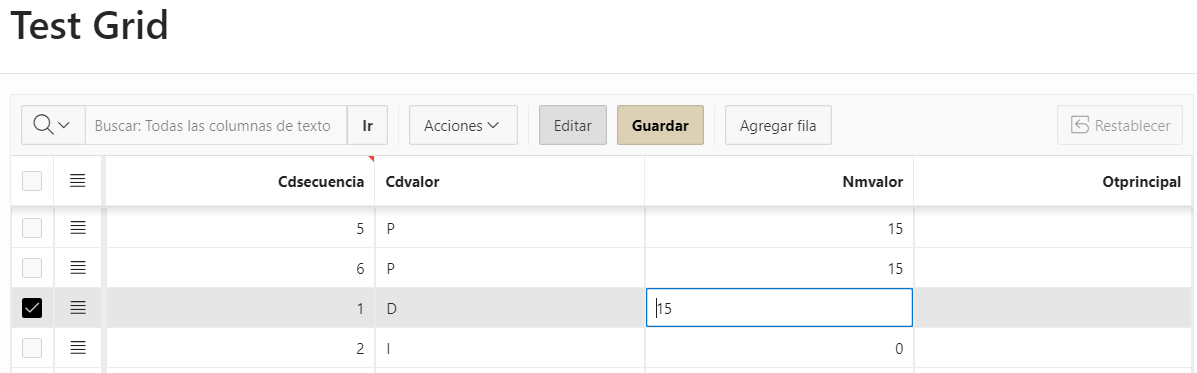Check the checkbox for row with Cdsecuencia 5

click(x=32, y=227)
